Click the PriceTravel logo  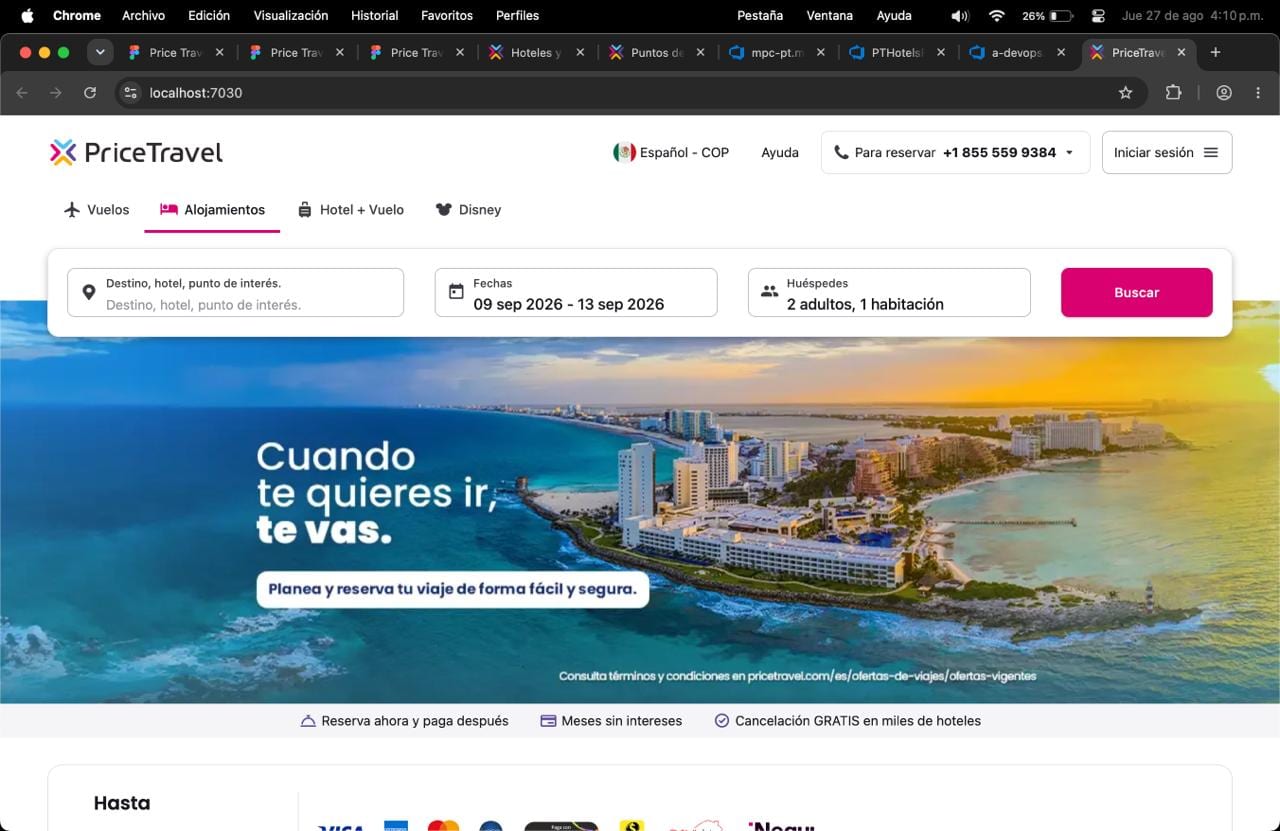click(x=136, y=152)
